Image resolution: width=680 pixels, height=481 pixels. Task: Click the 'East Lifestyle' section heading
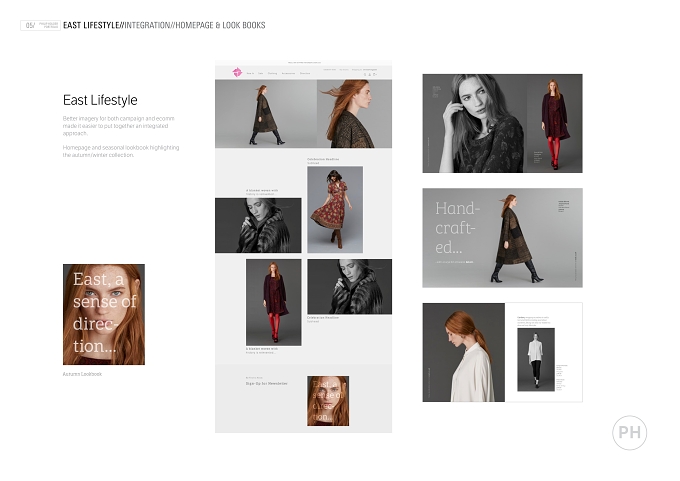tap(100, 100)
